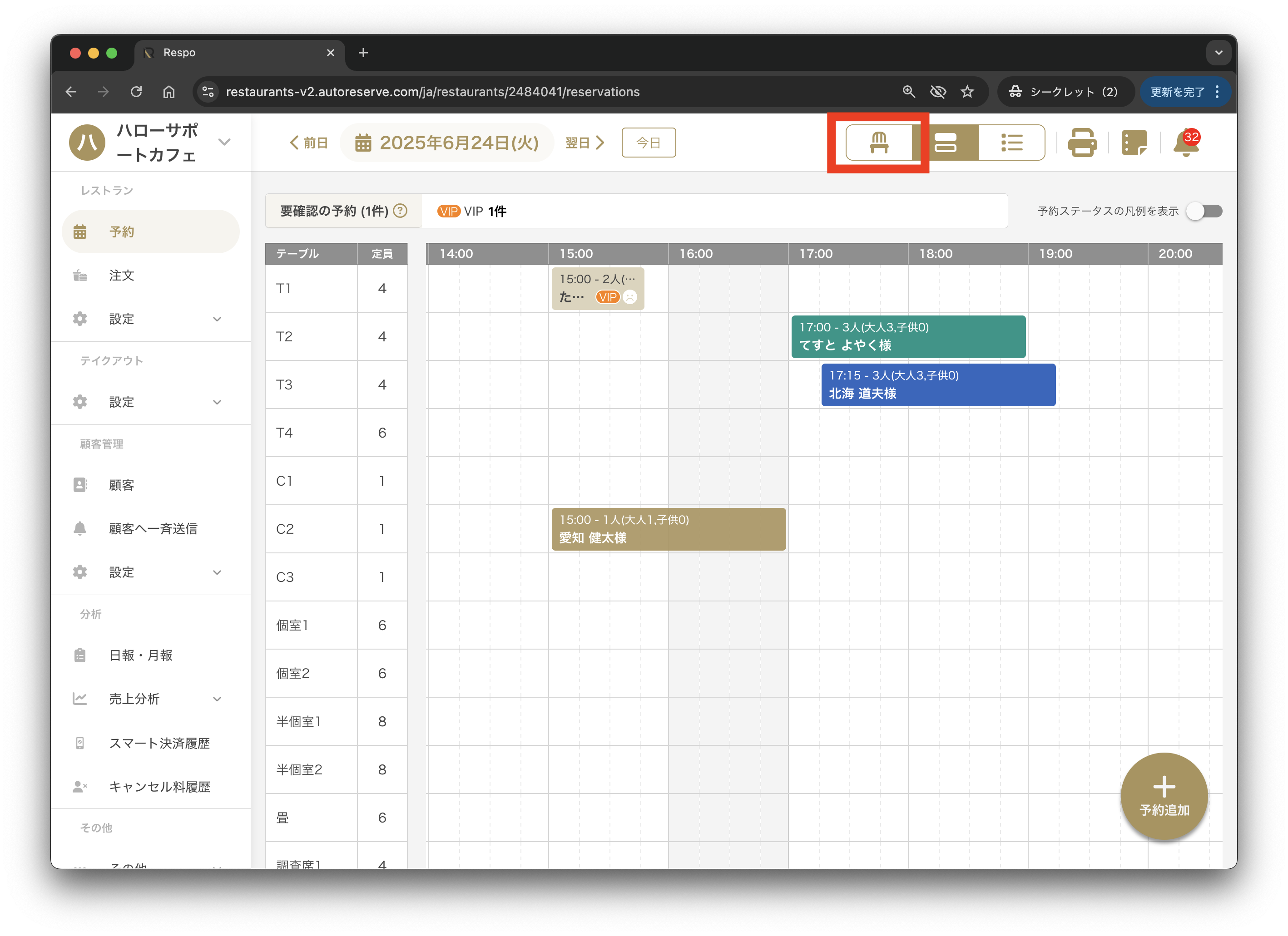Click the printer icon

(1082, 143)
